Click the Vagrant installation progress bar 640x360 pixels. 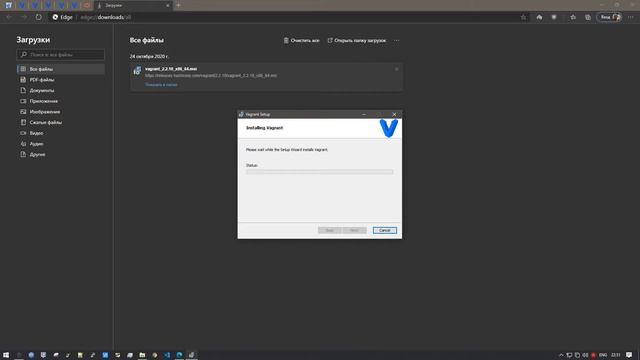point(320,172)
